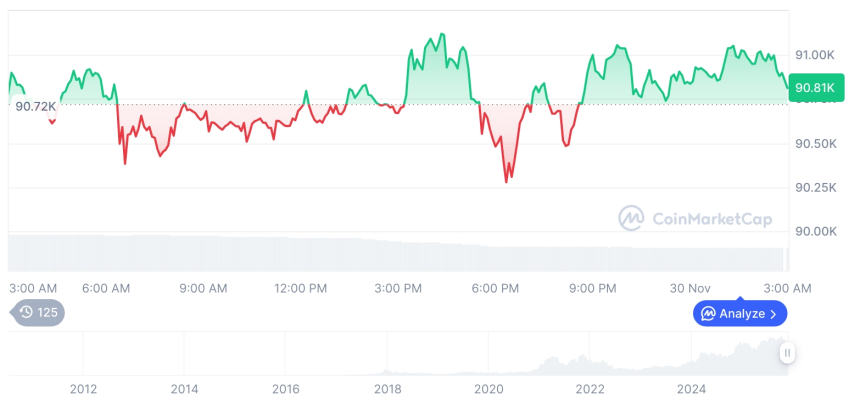Select 2016 on the year timeline
This screenshot has width=860, height=401.
tap(286, 389)
